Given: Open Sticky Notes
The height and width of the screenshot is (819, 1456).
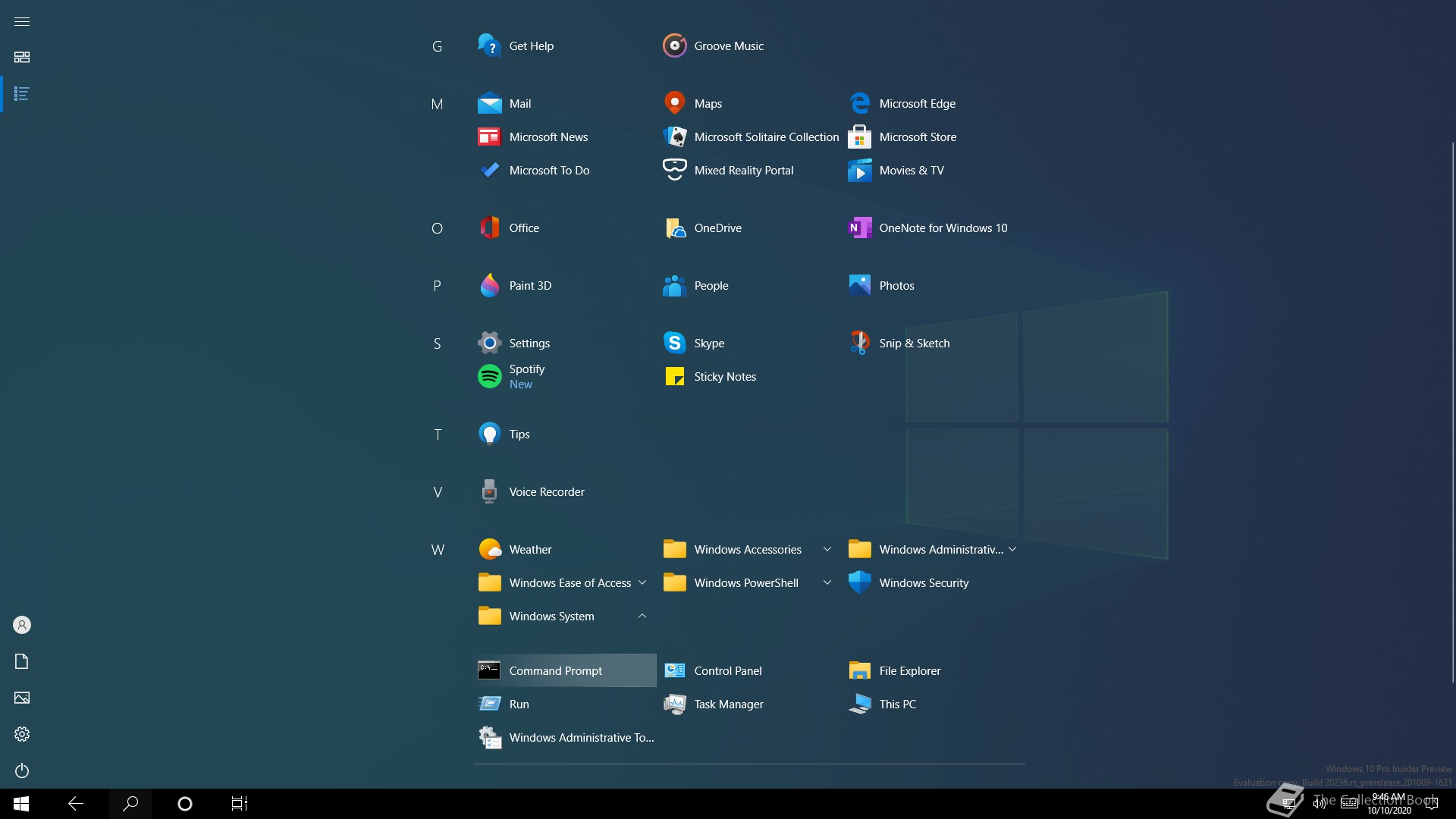Looking at the screenshot, I should (x=749, y=377).
